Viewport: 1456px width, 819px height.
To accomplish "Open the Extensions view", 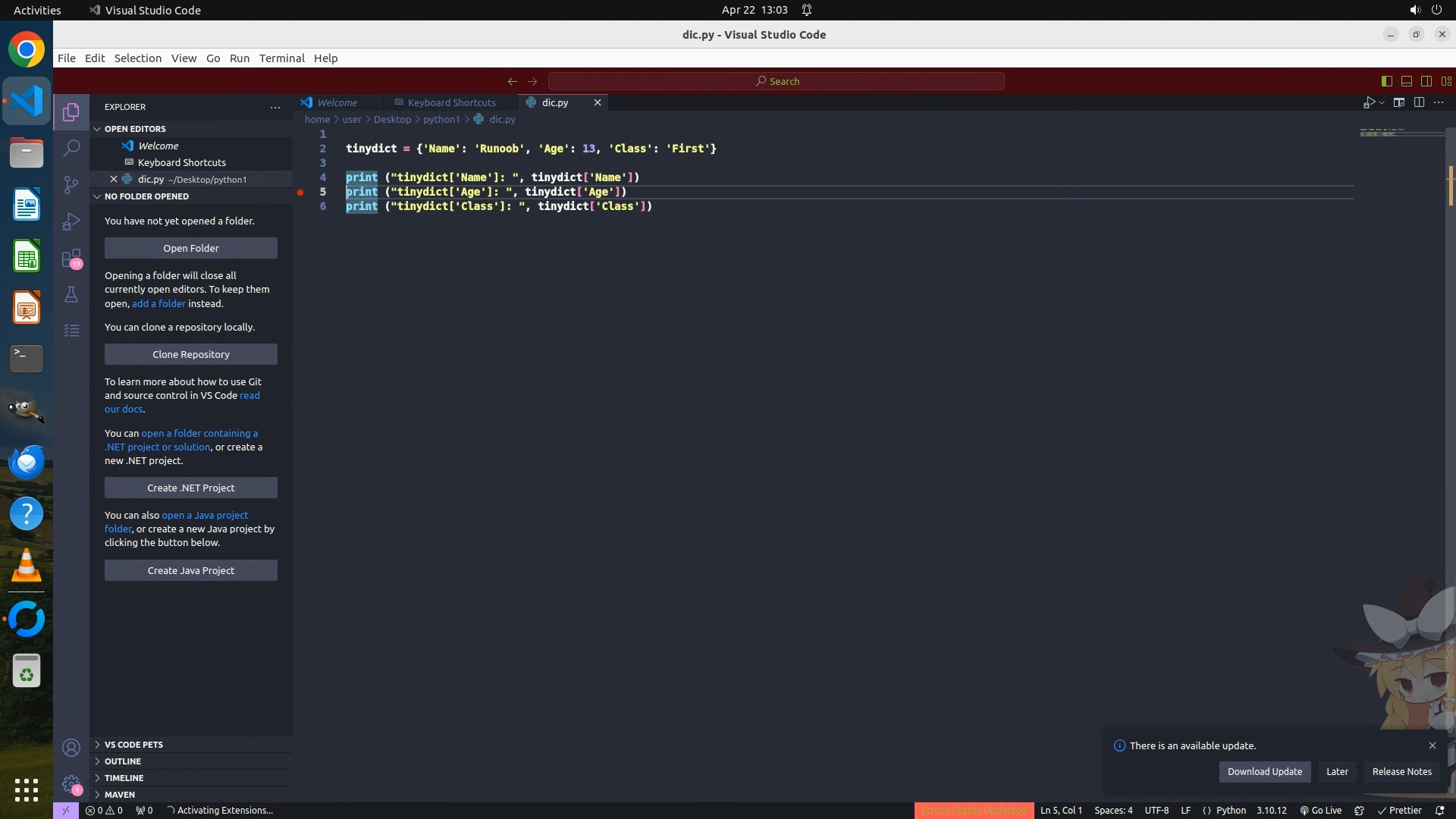I will (x=71, y=259).
